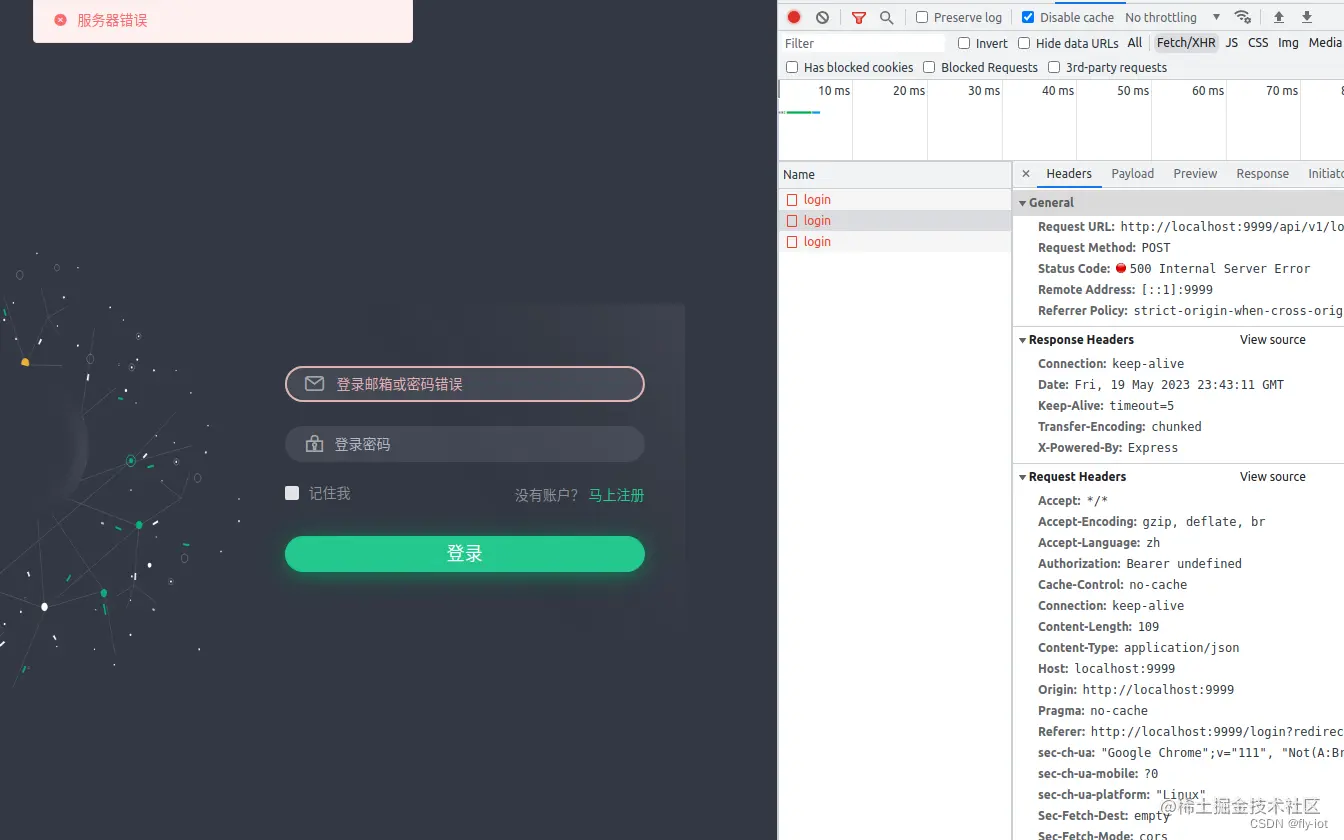Open network conditions wifi icon
Image resolution: width=1344 pixels, height=840 pixels.
click(x=1243, y=17)
